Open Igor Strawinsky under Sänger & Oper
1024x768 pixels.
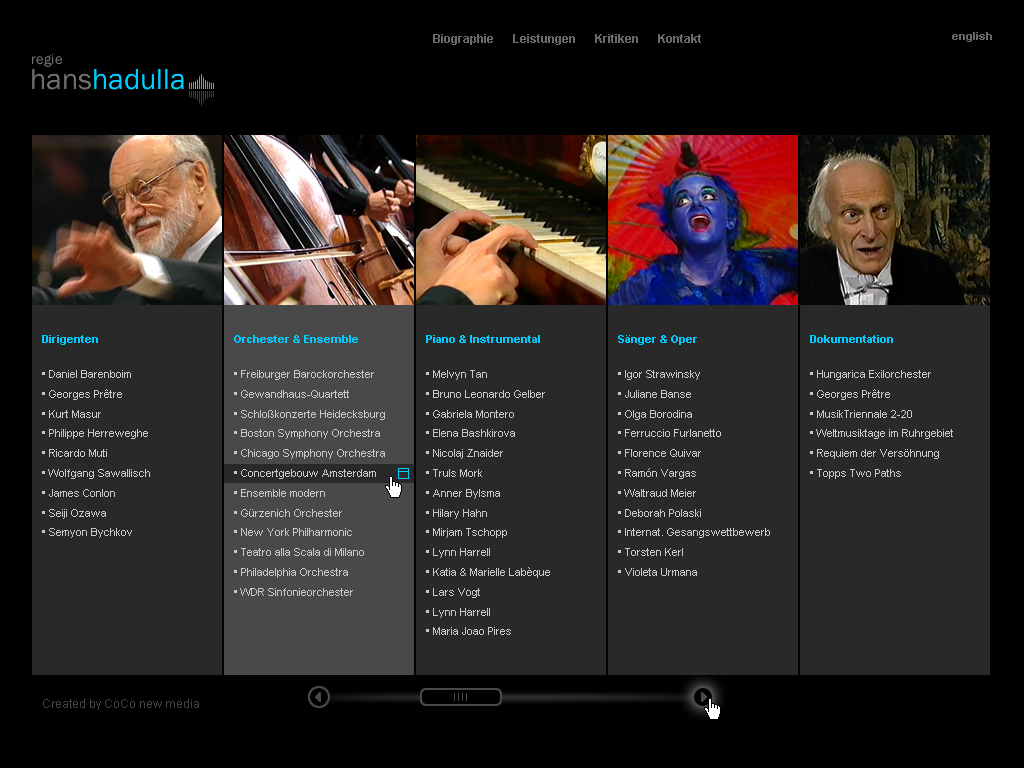(x=662, y=374)
